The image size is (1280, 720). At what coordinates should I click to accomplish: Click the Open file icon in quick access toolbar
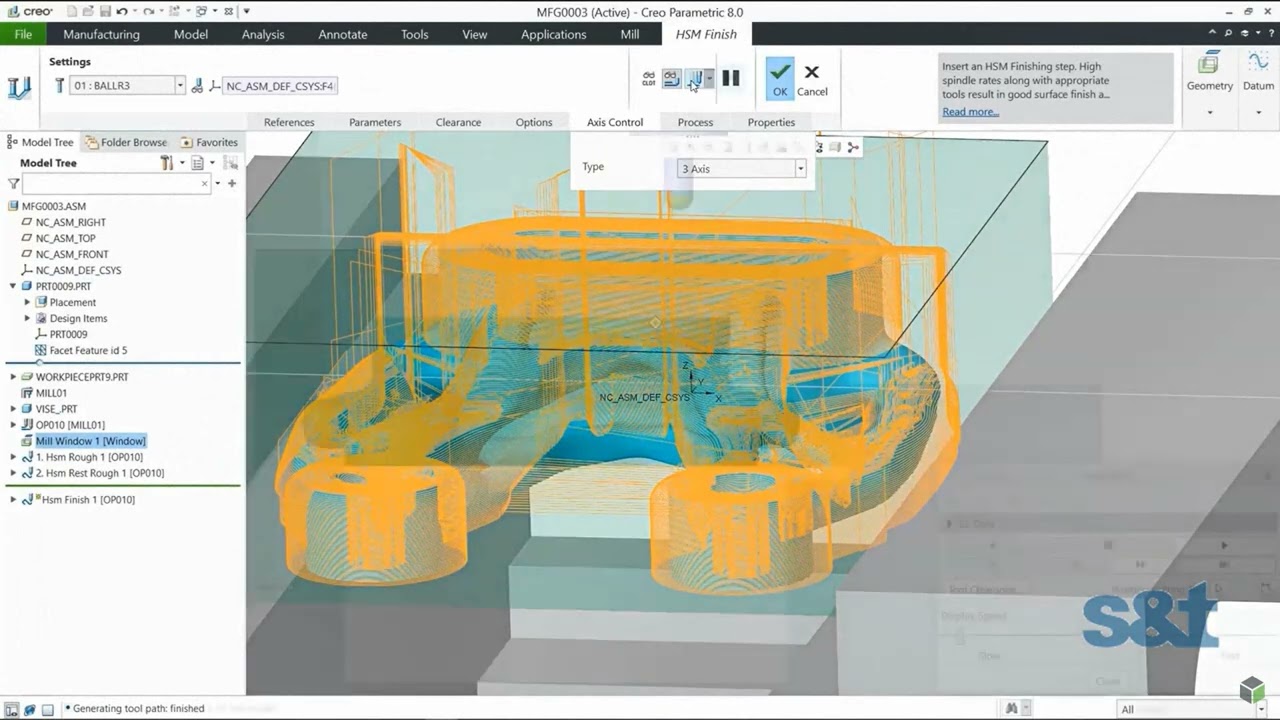click(88, 12)
